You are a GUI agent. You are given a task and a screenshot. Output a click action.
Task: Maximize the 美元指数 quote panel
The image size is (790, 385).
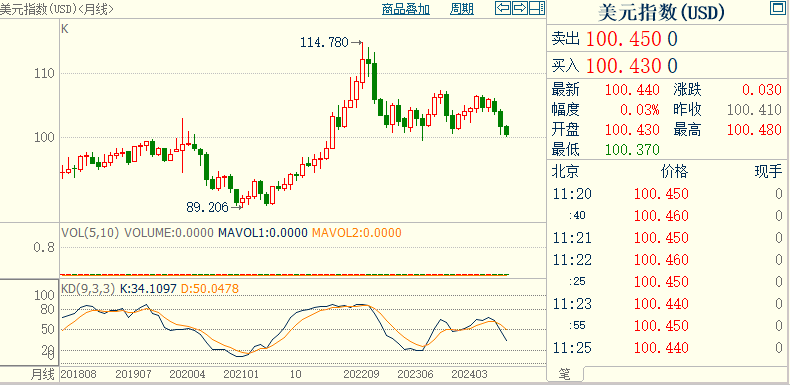[x=776, y=8]
